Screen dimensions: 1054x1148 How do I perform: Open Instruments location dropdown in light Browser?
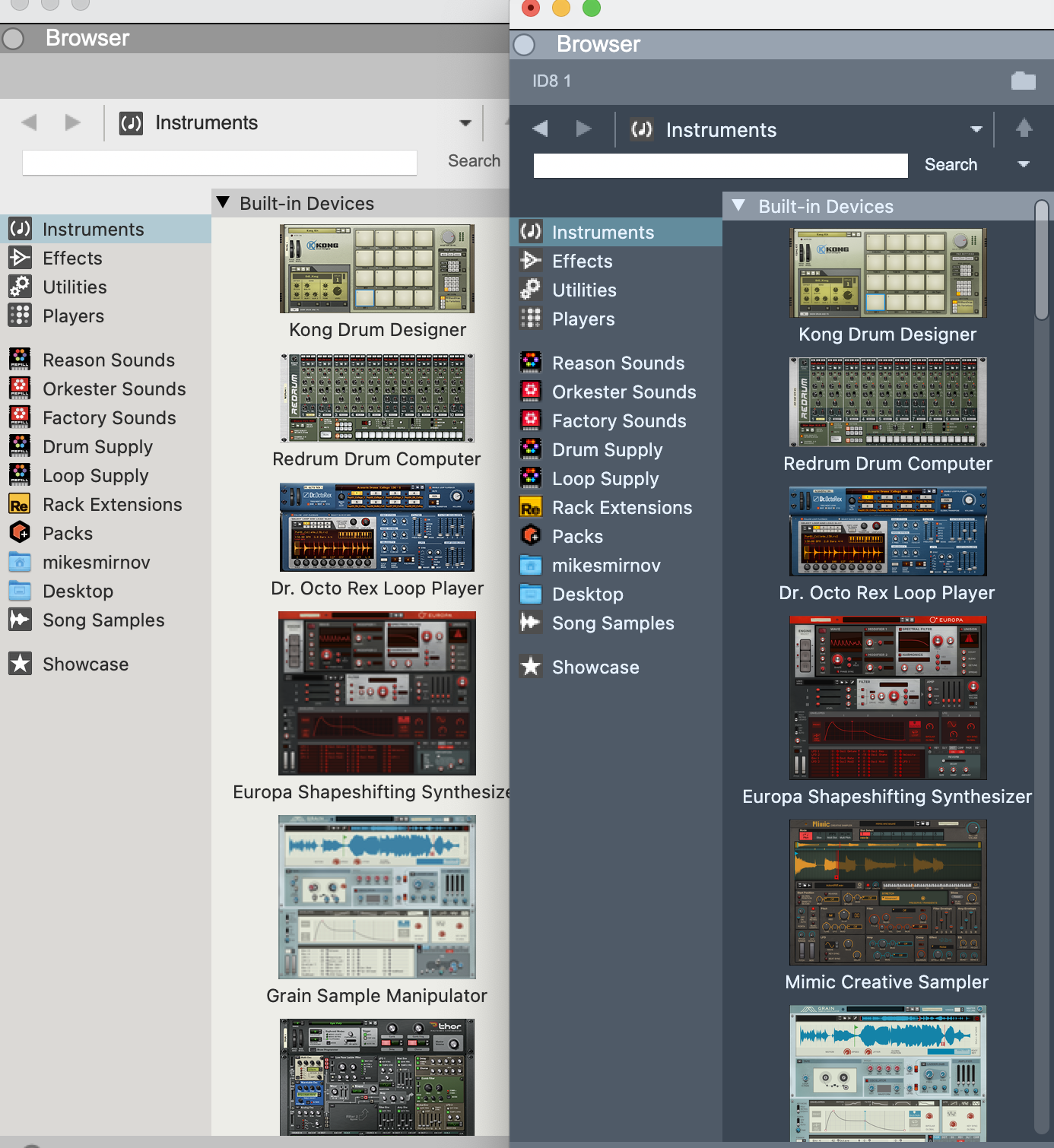tap(465, 122)
